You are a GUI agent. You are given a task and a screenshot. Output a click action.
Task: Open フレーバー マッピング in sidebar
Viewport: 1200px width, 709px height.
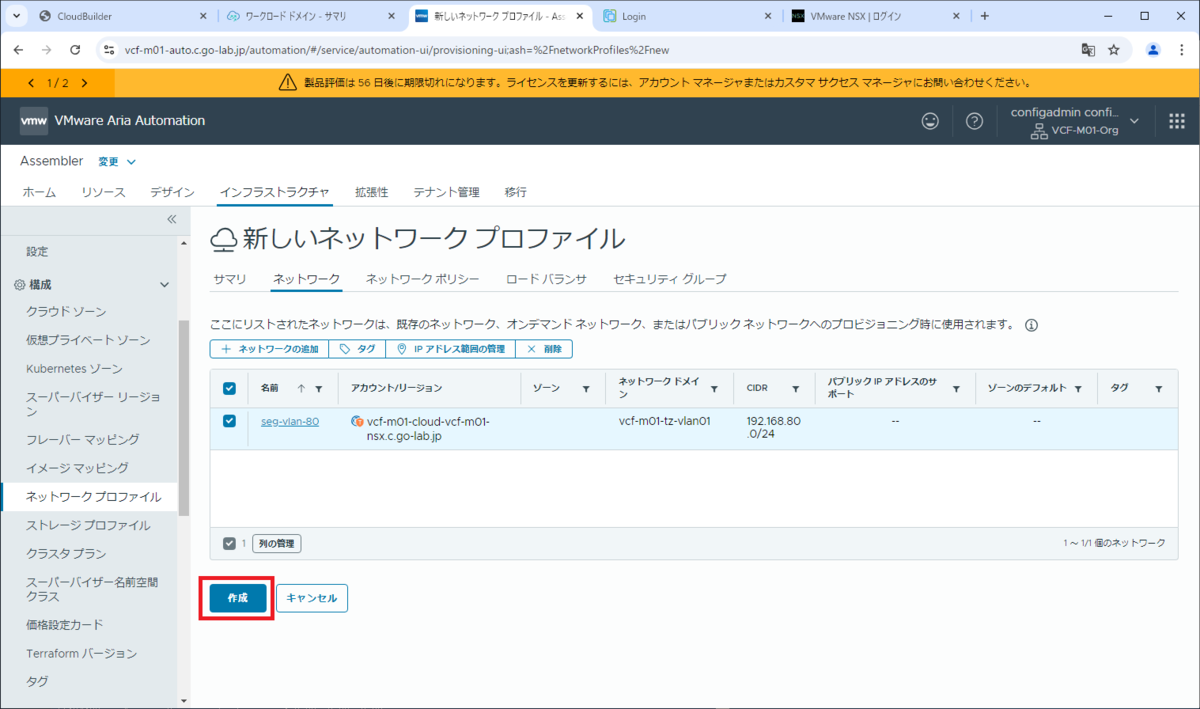[x=83, y=439]
